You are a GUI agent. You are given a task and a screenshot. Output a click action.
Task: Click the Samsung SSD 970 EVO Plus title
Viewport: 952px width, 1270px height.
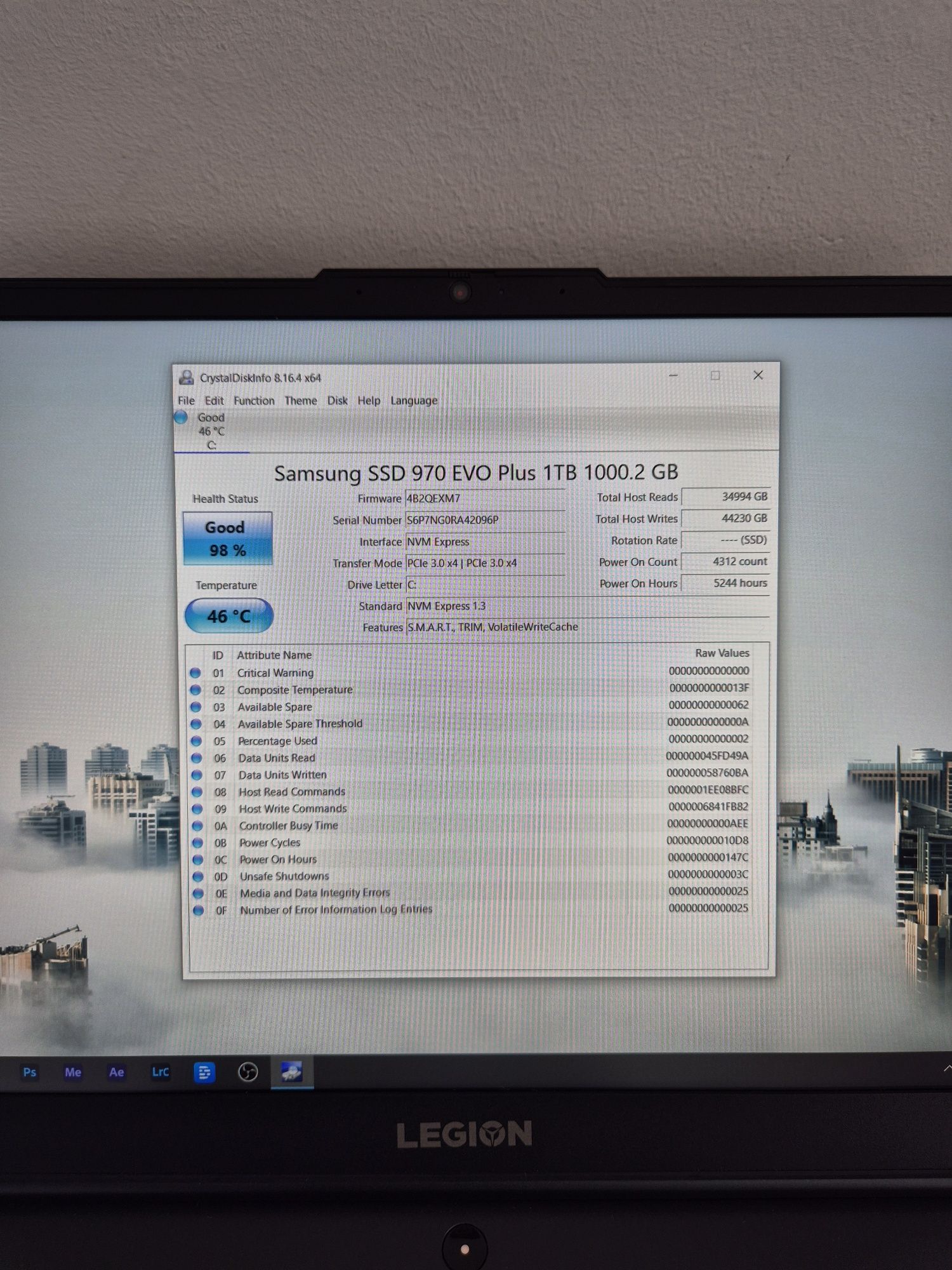[x=476, y=472]
